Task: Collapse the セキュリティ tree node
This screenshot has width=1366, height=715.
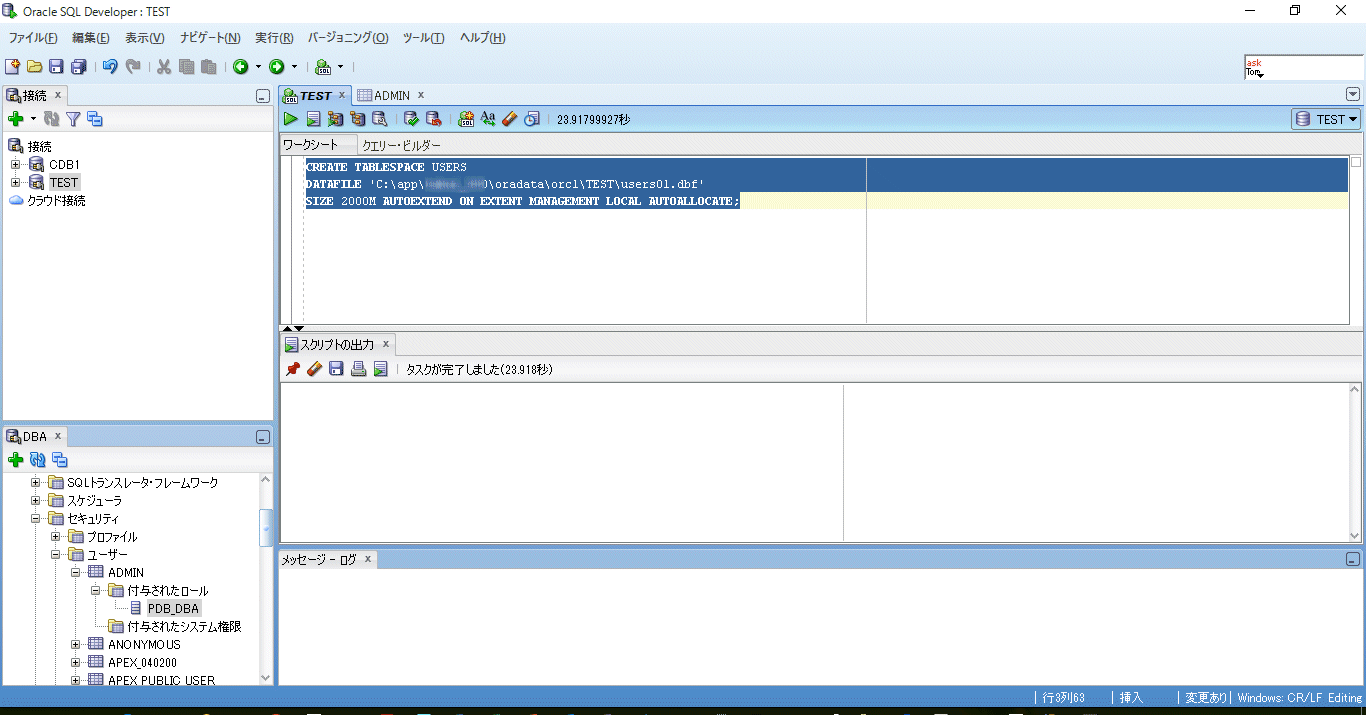Action: coord(36,518)
